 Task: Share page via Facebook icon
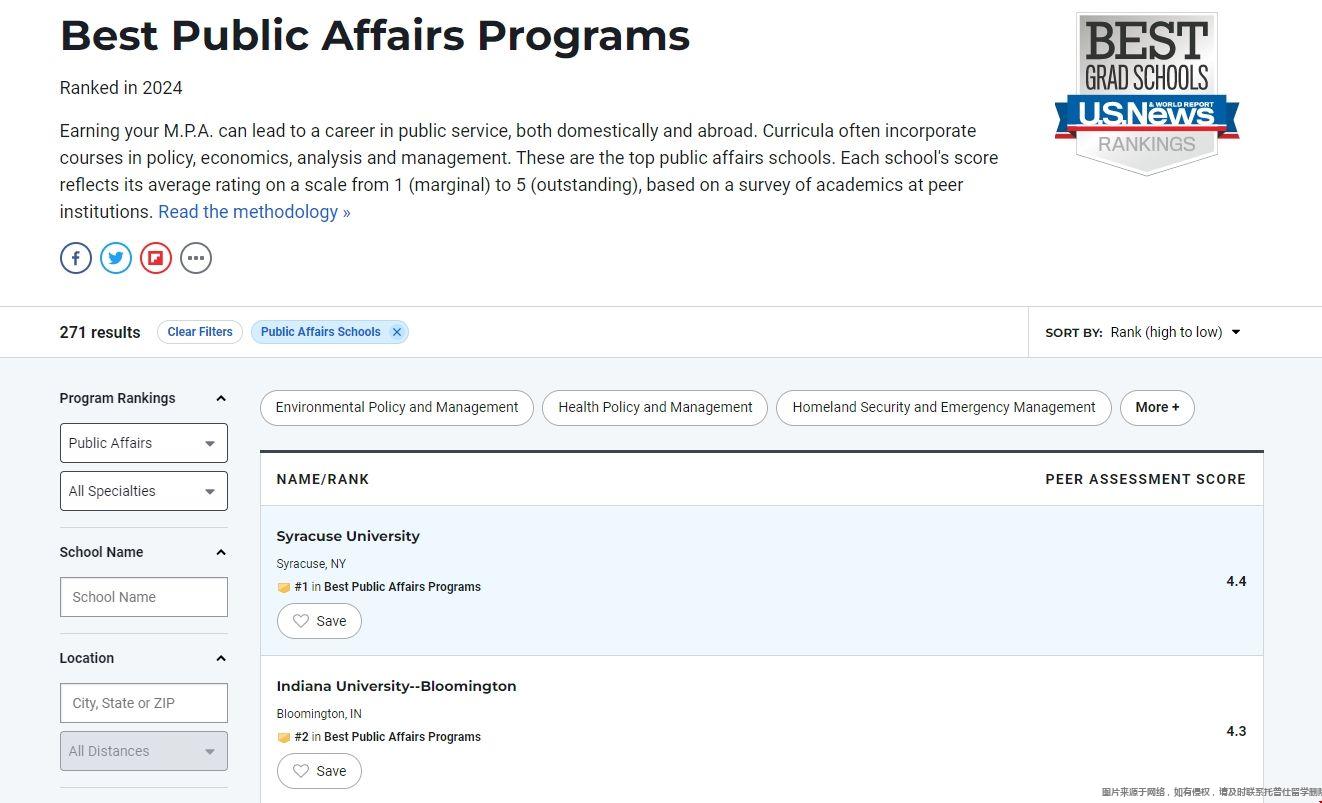pos(76,258)
